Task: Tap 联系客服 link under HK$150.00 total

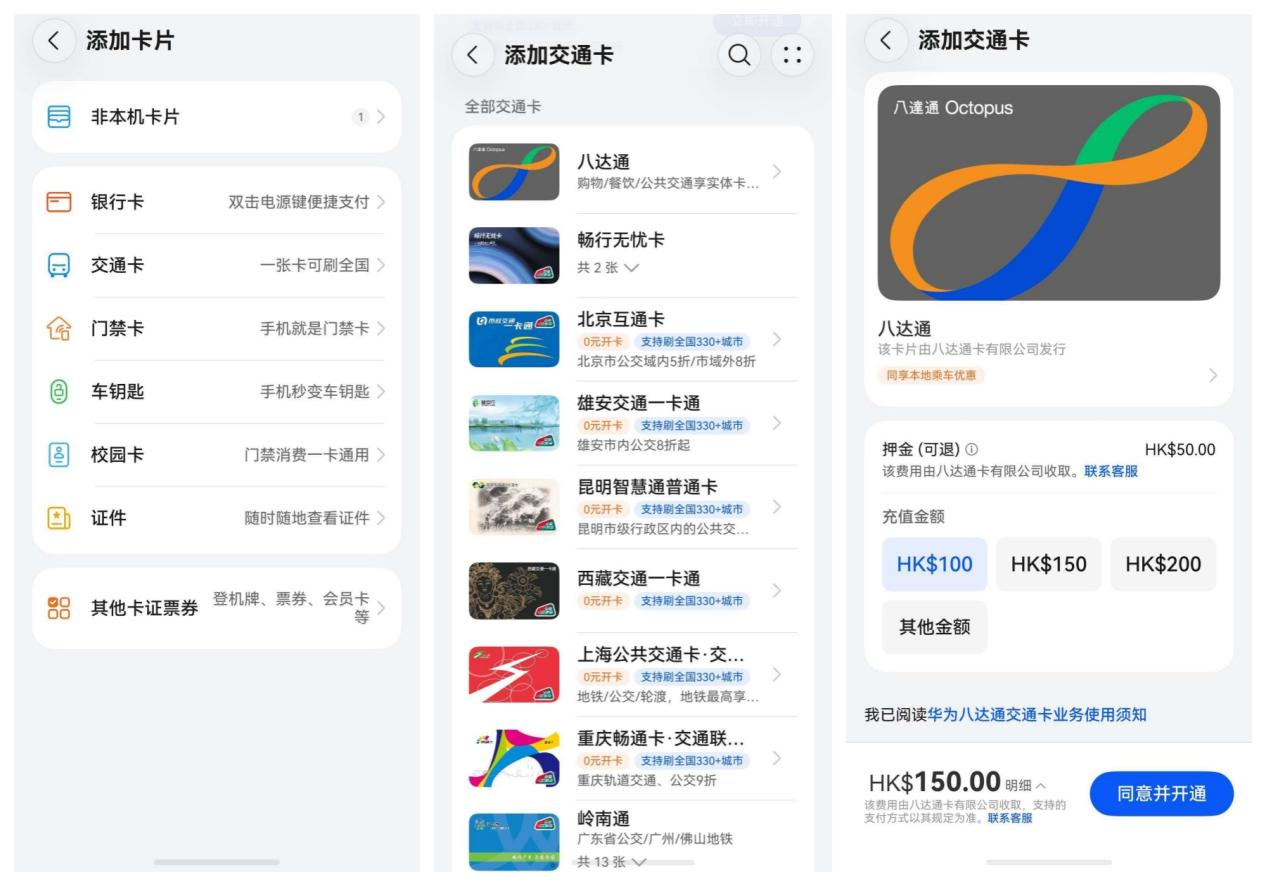Action: (x=1010, y=818)
